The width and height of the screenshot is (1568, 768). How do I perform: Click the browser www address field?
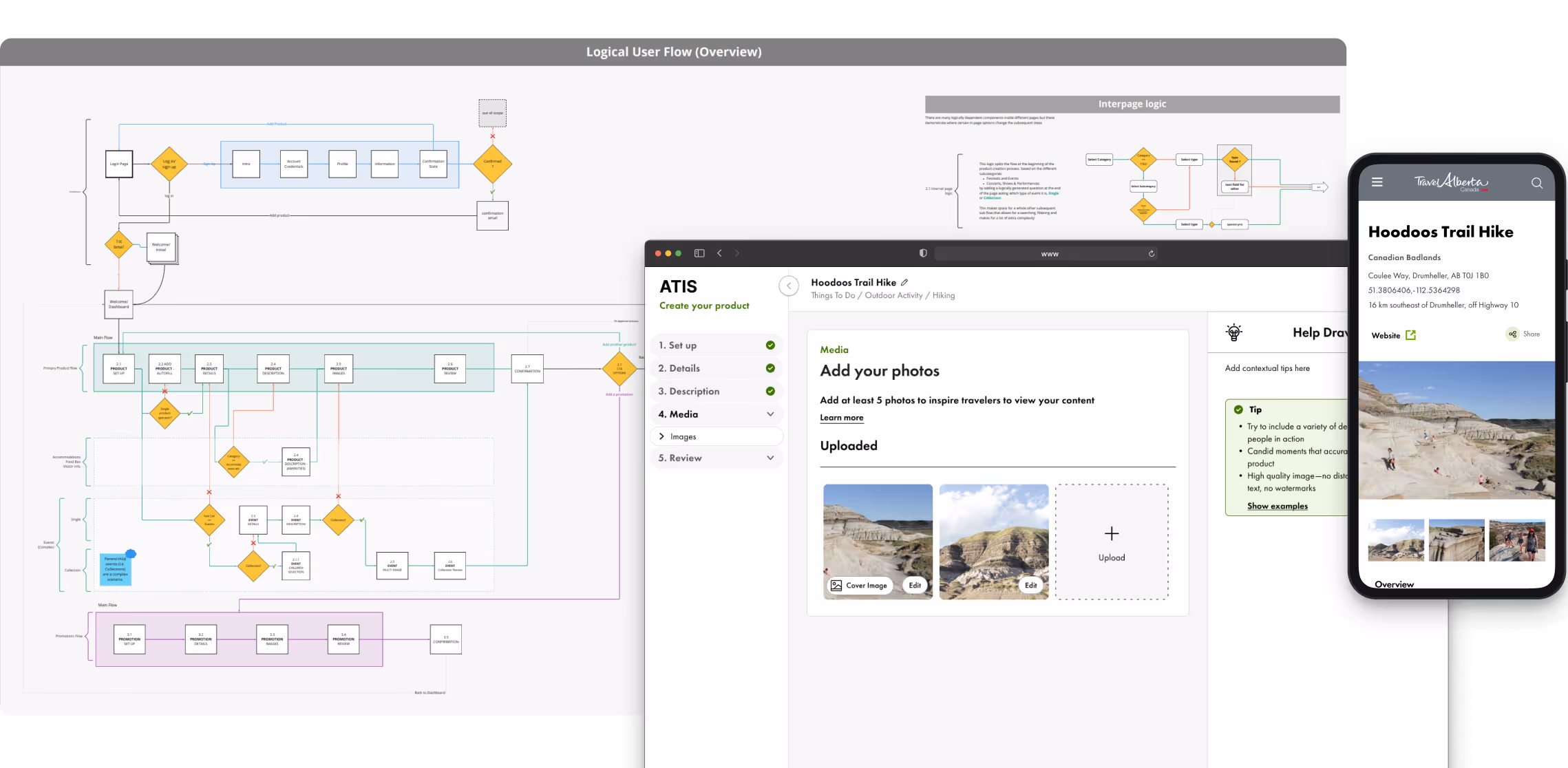(1049, 254)
